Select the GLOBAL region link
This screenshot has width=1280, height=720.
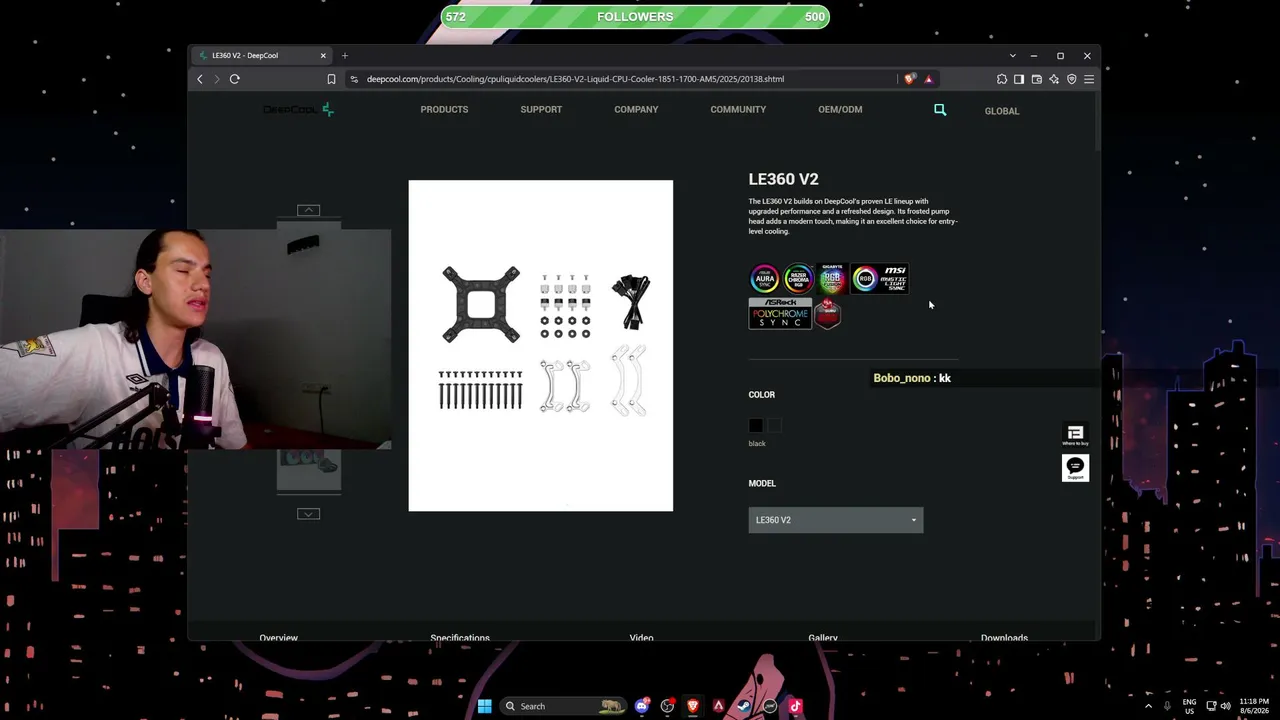[x=1002, y=111]
